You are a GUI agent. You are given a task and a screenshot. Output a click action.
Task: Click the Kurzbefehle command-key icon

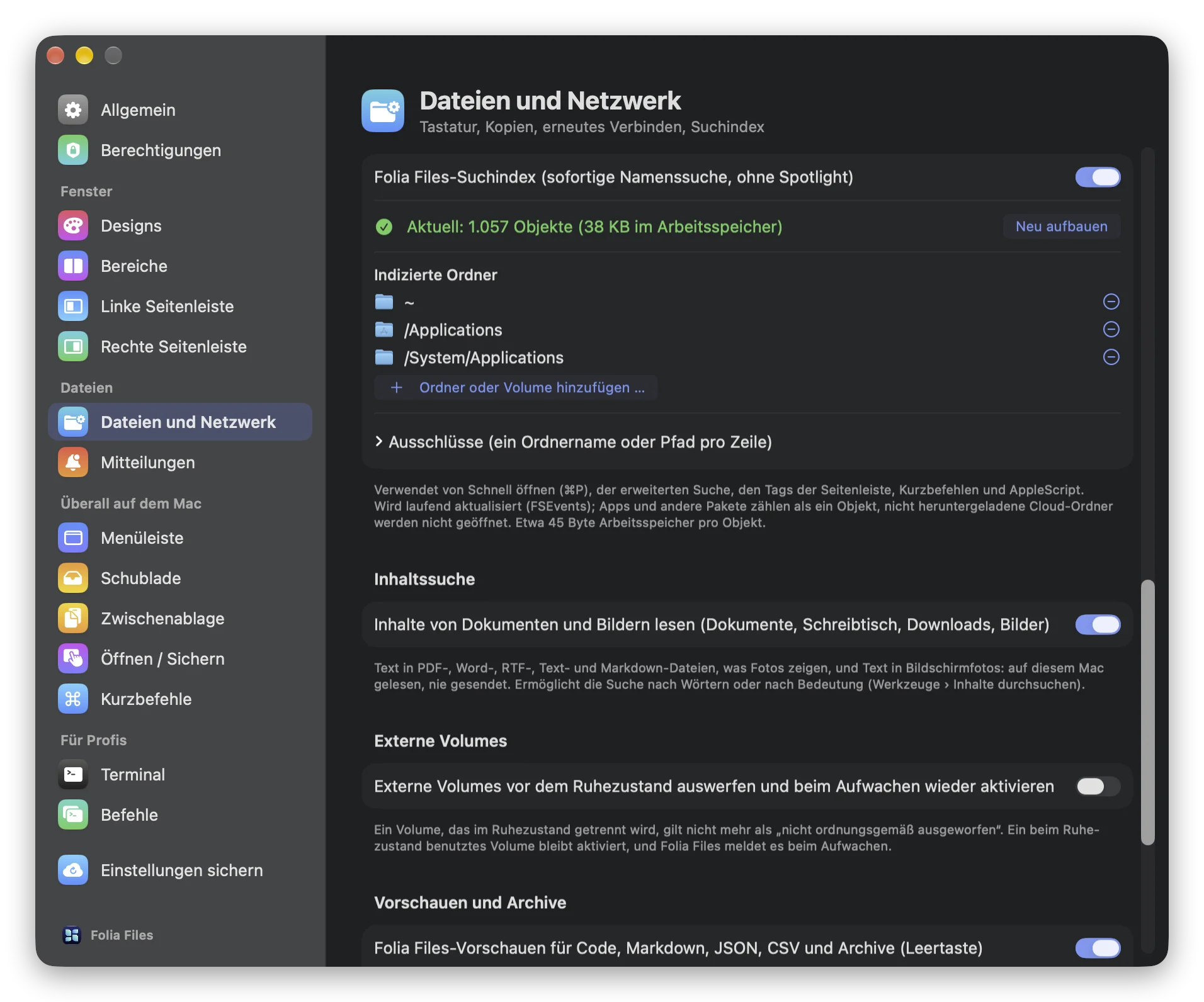pos(73,699)
